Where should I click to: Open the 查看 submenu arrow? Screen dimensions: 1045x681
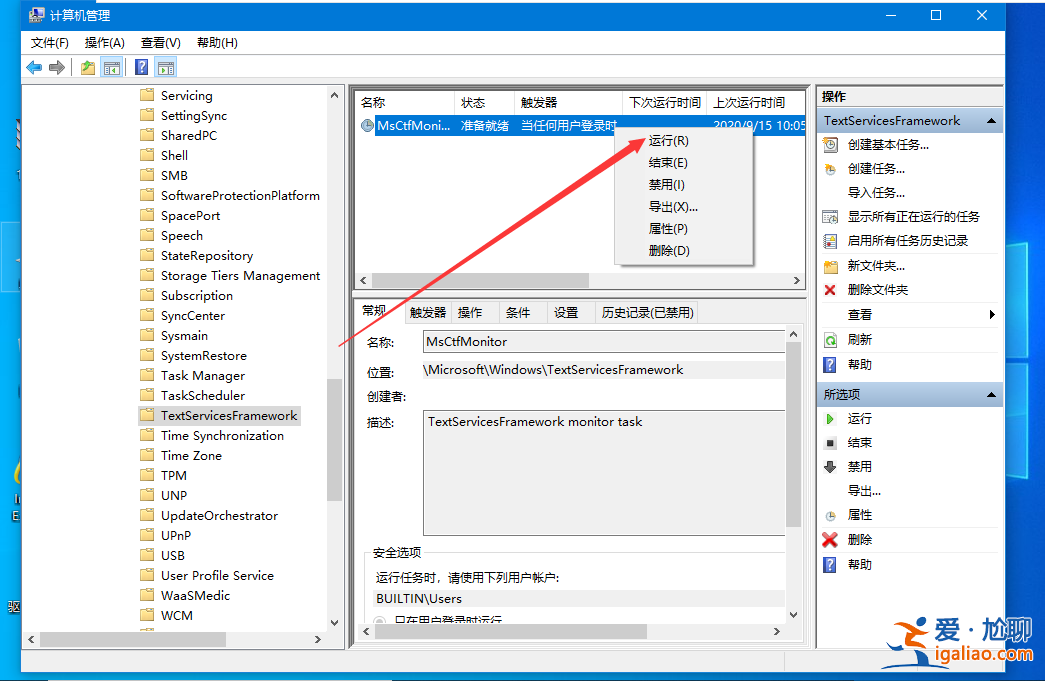tap(991, 313)
